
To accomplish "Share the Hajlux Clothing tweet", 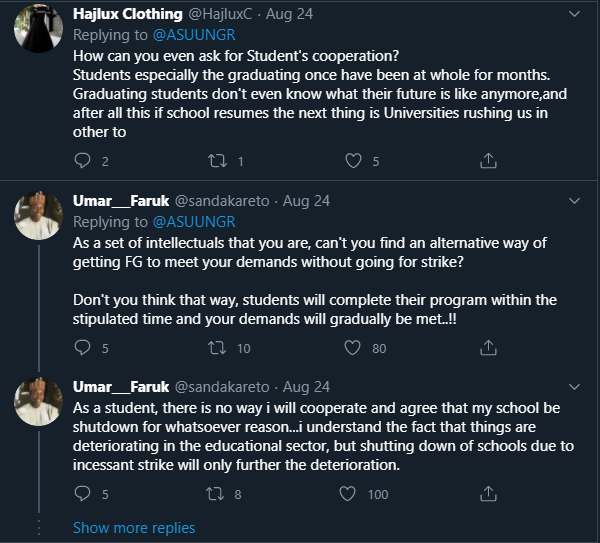I will pos(489,160).
